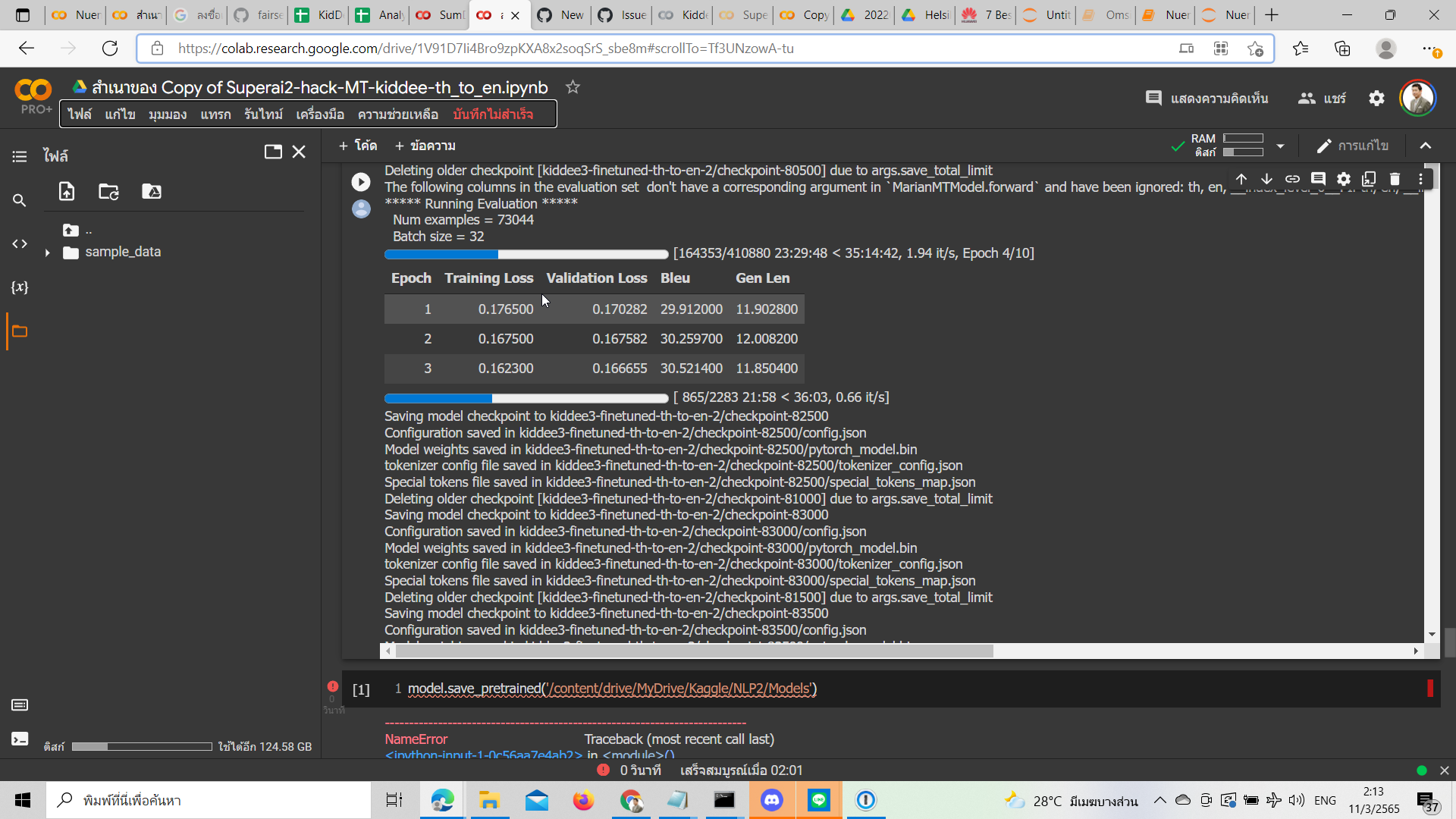Open the cell's more options menu

[1420, 179]
